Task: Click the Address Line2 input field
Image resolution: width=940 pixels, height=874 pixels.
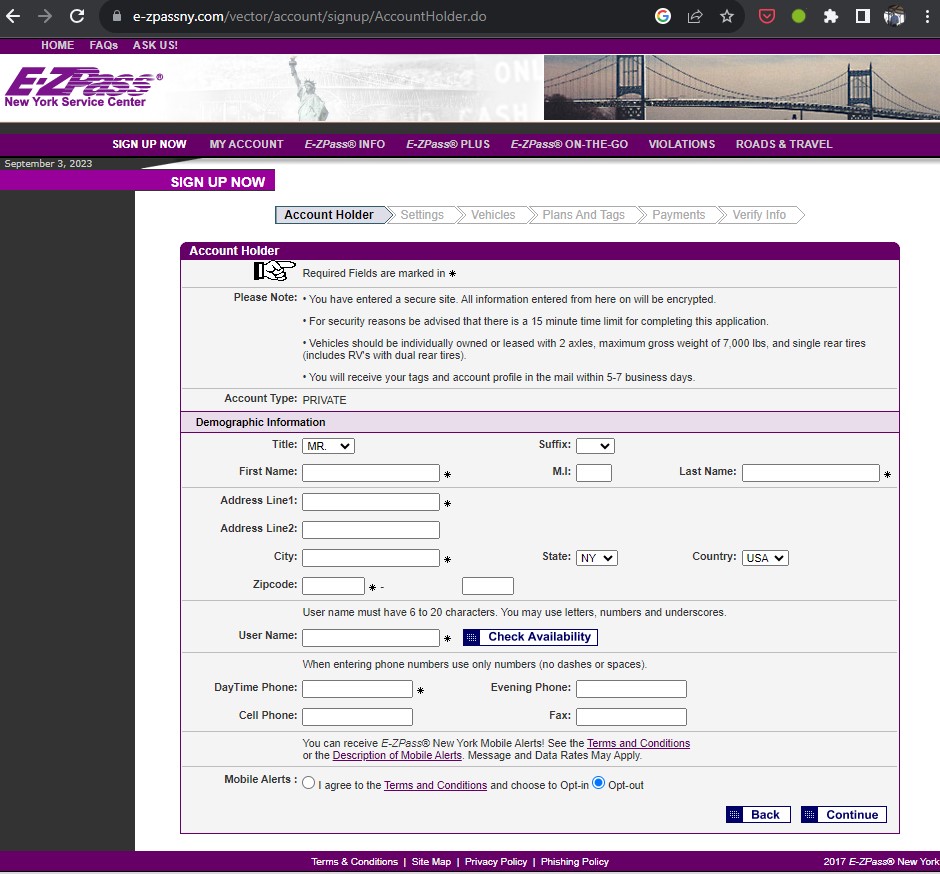Action: coord(371,530)
